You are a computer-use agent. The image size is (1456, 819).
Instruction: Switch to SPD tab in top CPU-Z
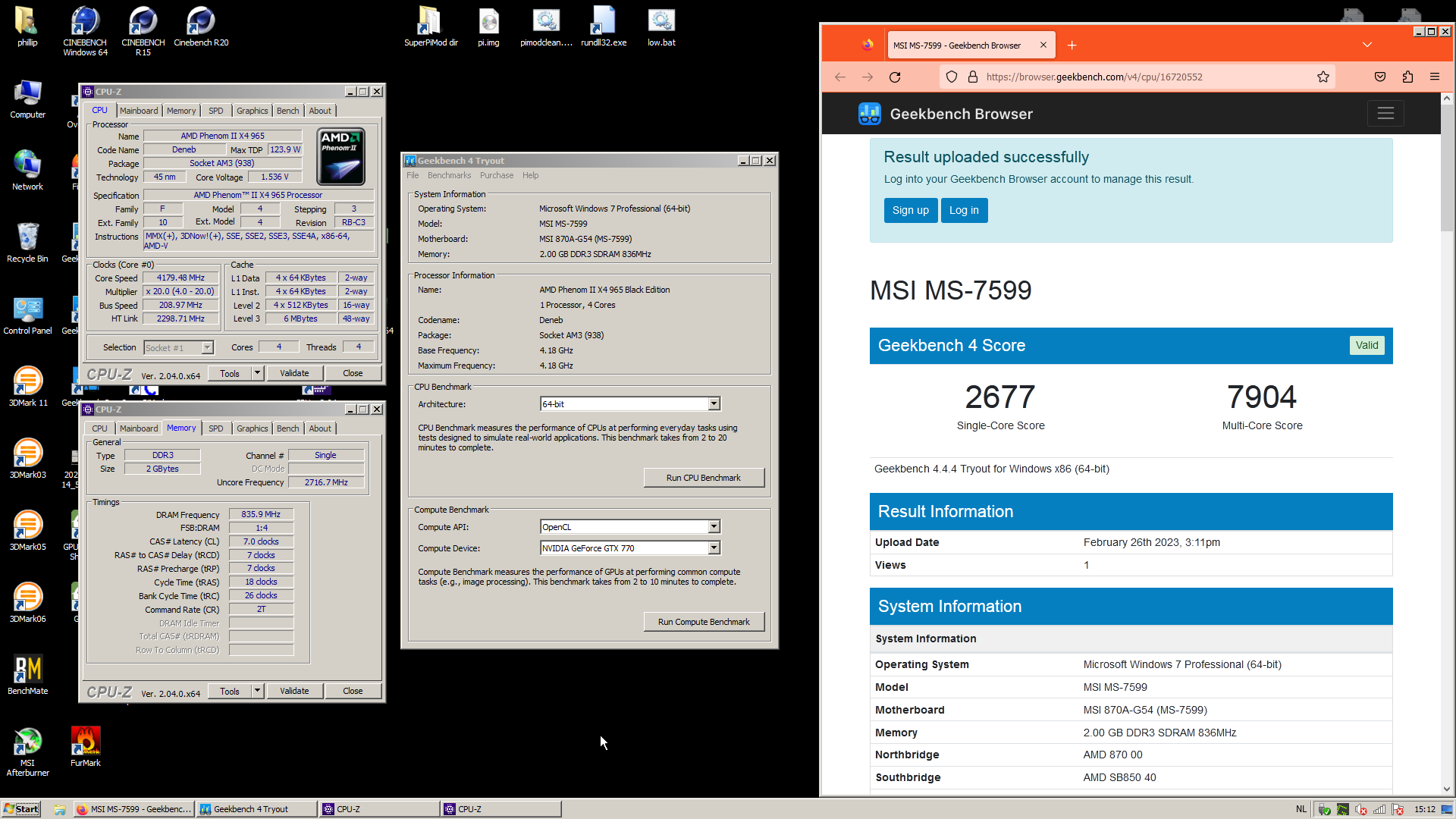tap(216, 111)
